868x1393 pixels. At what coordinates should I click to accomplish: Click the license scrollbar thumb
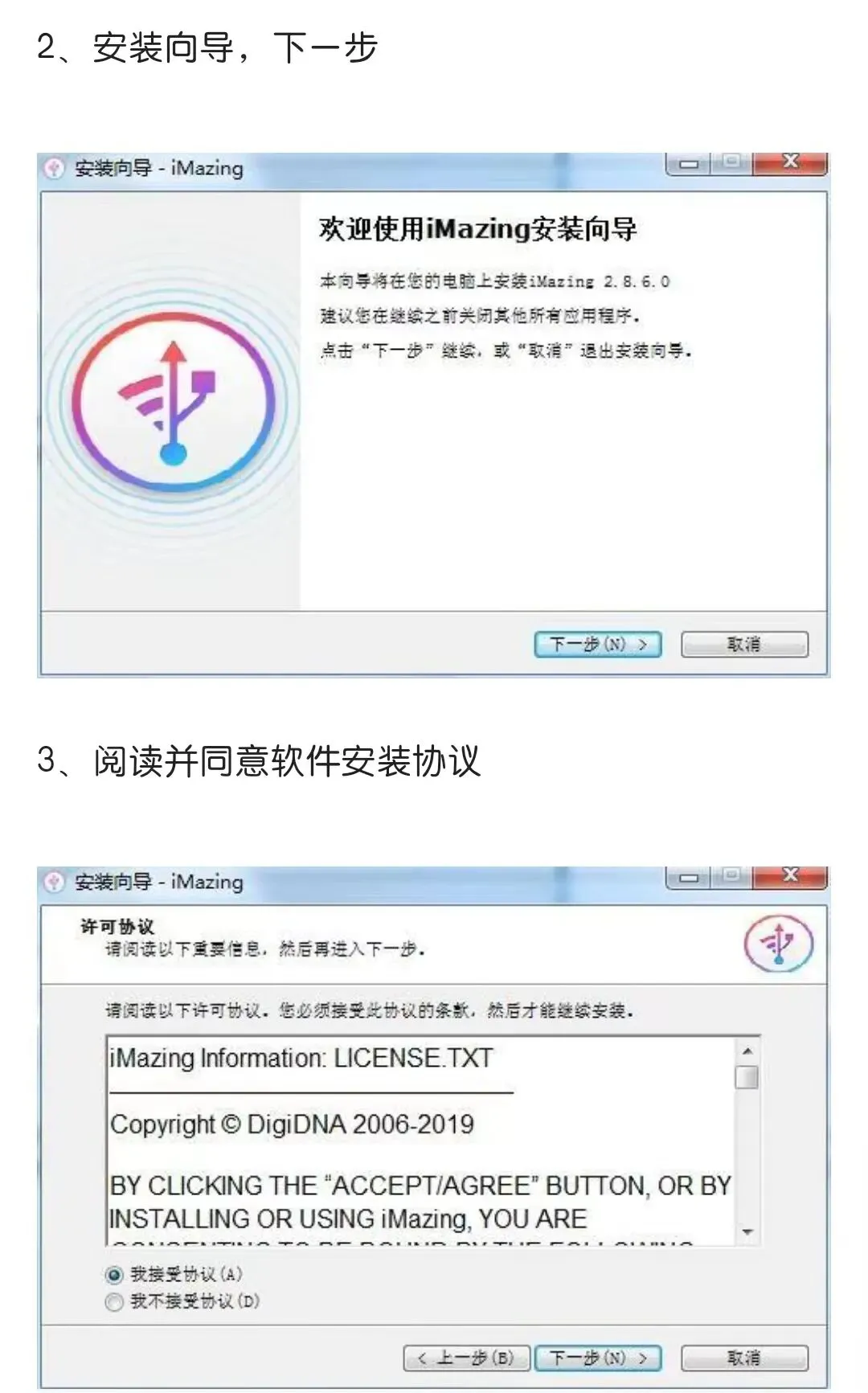point(747,1077)
